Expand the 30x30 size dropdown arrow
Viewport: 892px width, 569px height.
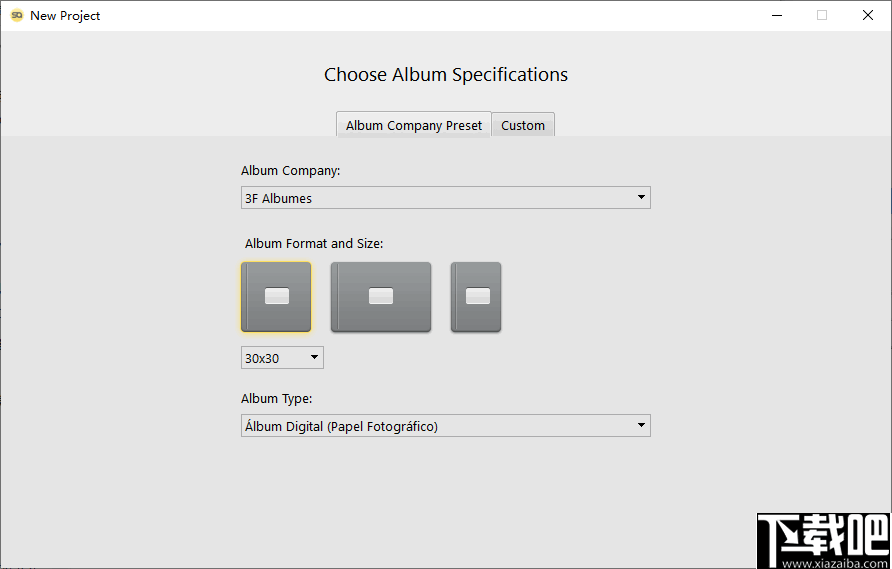click(314, 357)
